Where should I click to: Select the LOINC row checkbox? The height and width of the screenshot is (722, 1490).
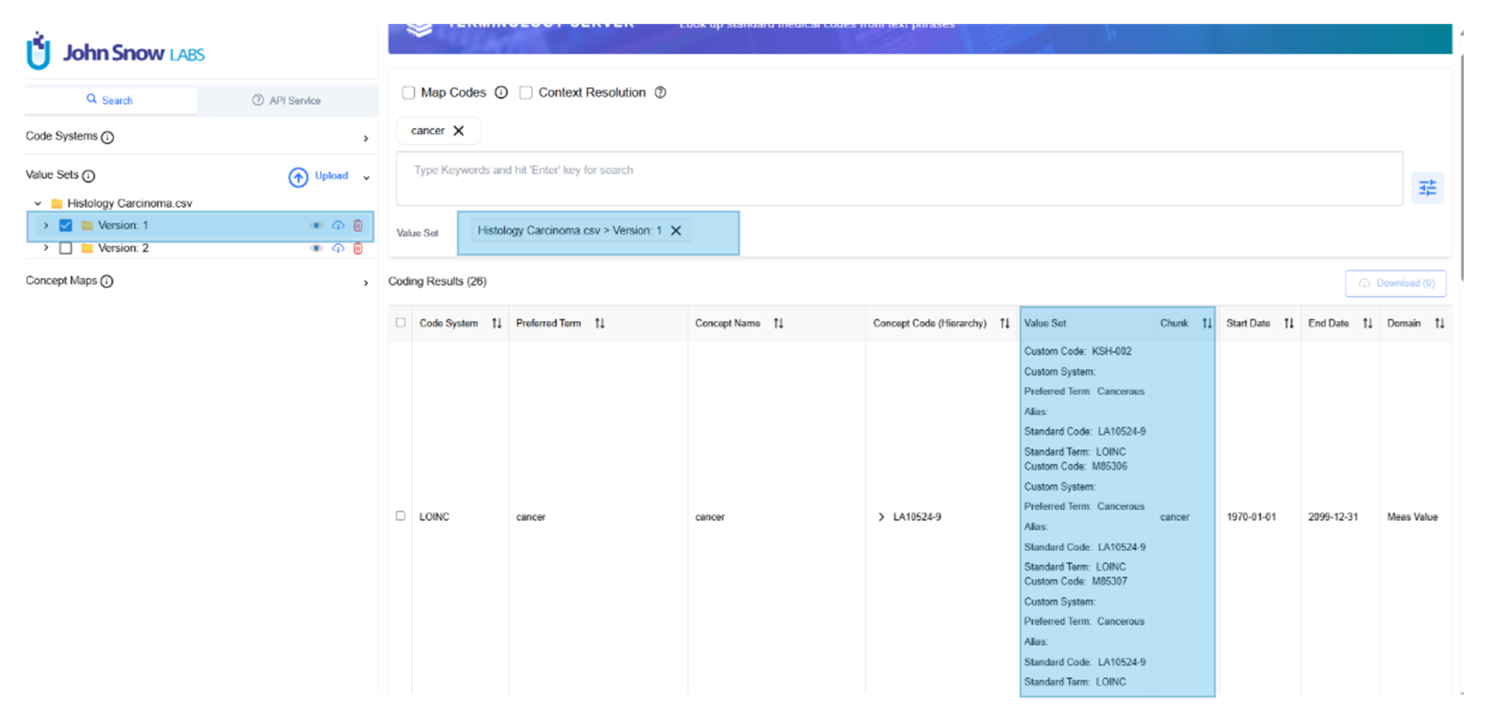[401, 516]
